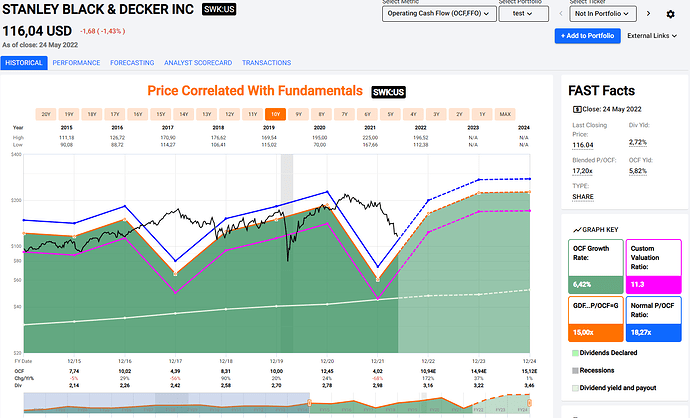Click the SWK:US ticker badge near company name

pos(220,10)
